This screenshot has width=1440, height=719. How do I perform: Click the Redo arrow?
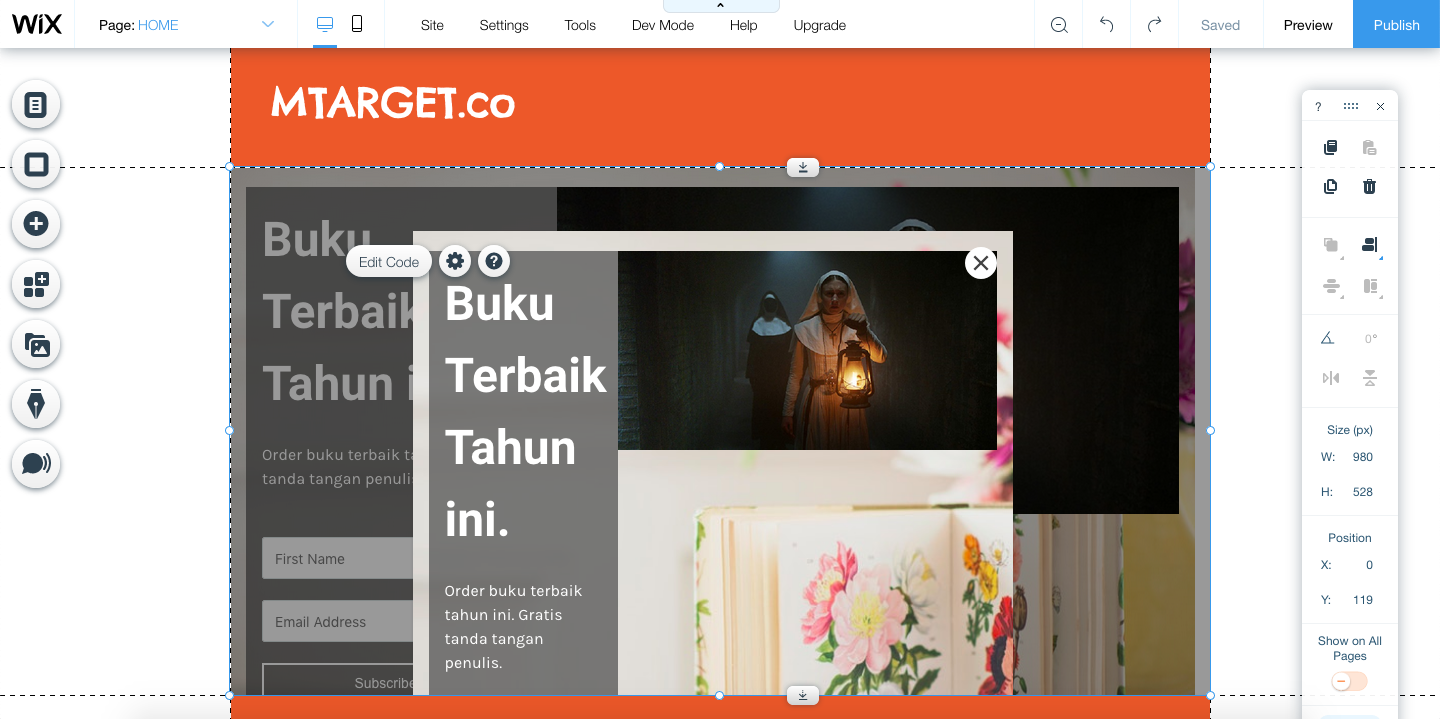click(1154, 25)
